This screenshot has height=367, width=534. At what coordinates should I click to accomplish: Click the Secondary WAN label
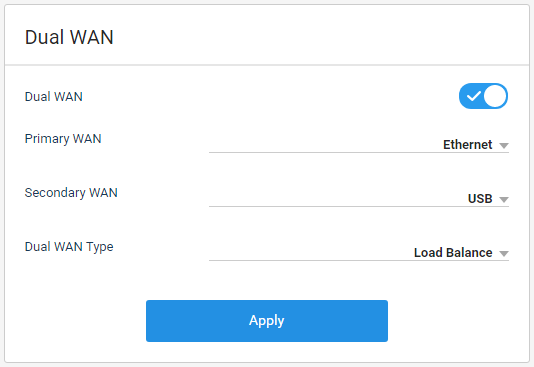pyautogui.click(x=71, y=193)
